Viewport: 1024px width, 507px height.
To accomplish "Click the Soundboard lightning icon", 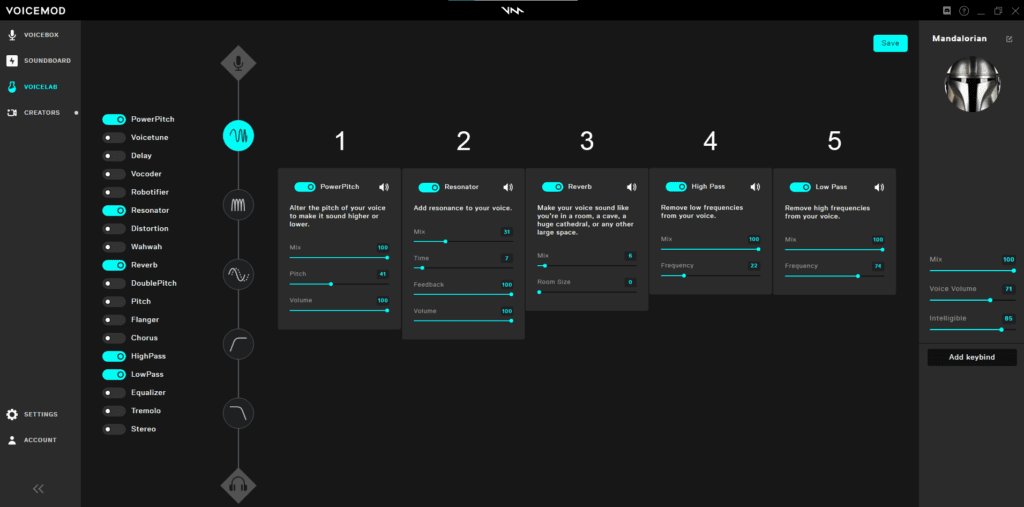I will tap(12, 61).
